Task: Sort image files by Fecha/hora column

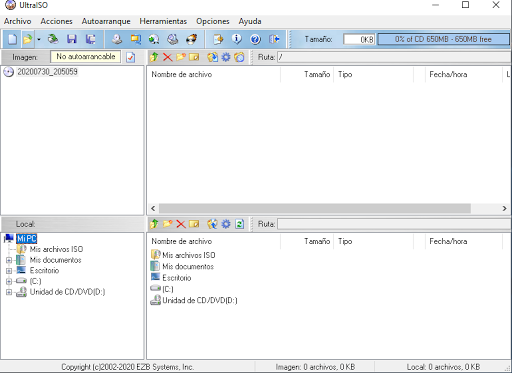Action: coord(464,74)
